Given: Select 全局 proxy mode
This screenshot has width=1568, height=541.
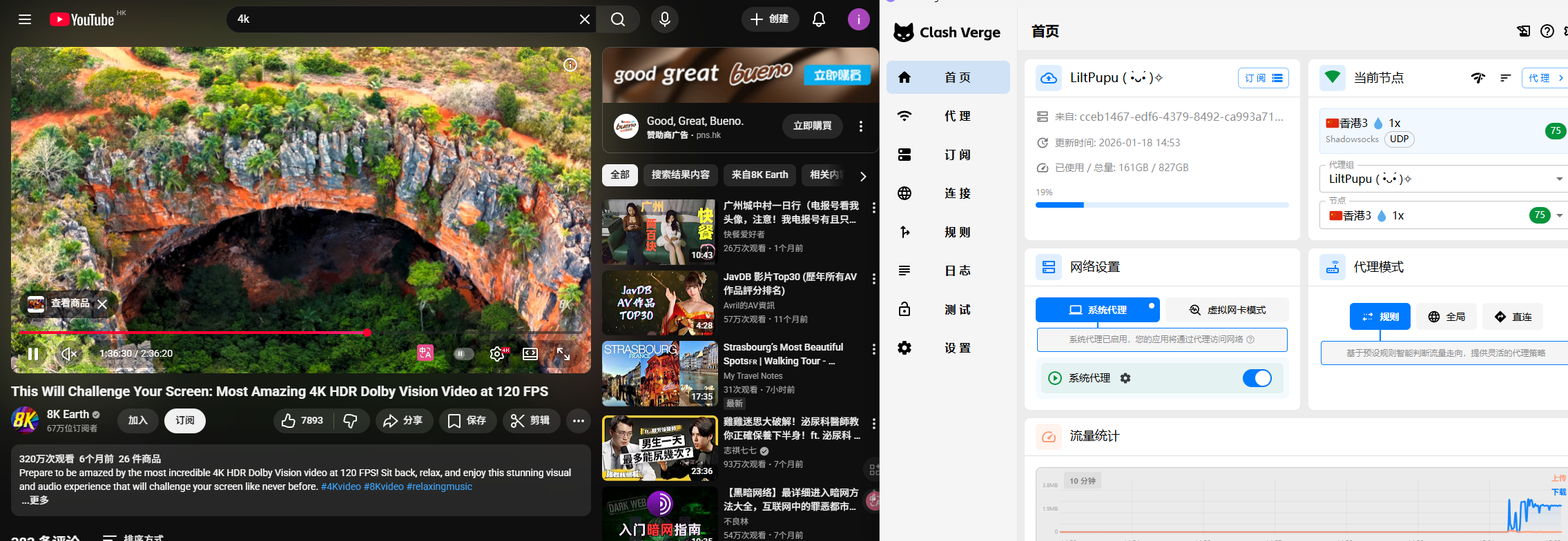Looking at the screenshot, I should tap(1446, 317).
